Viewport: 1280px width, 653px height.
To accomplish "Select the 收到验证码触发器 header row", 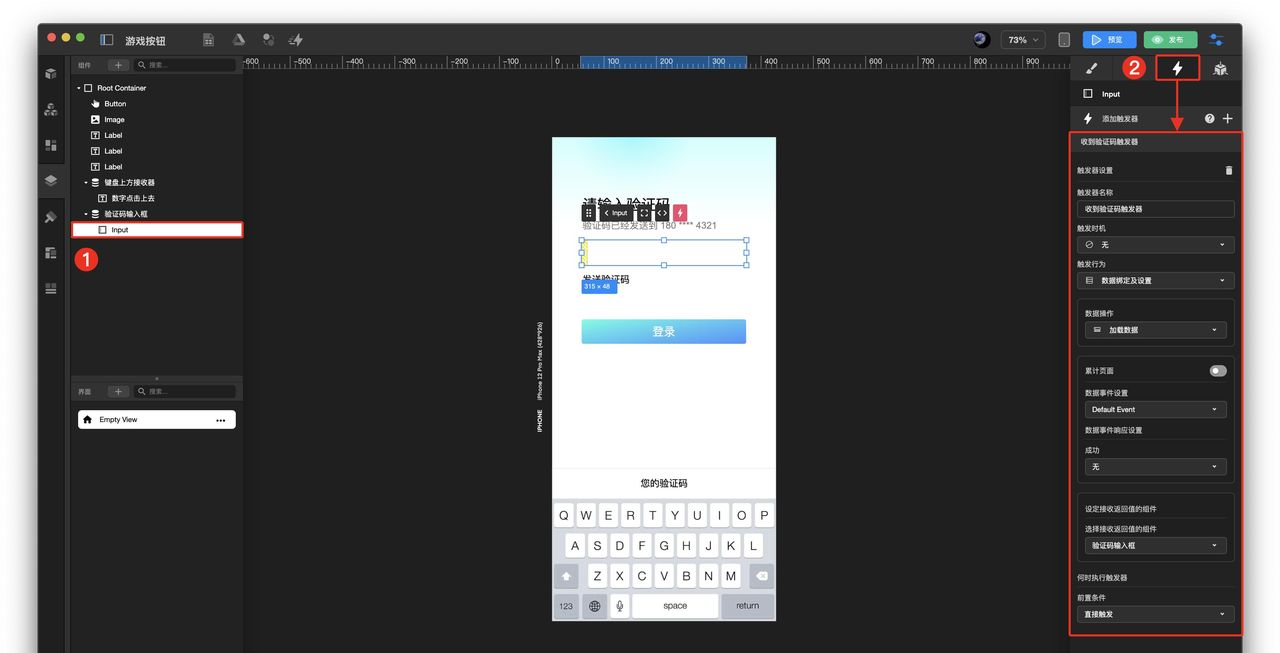I will pos(1156,142).
